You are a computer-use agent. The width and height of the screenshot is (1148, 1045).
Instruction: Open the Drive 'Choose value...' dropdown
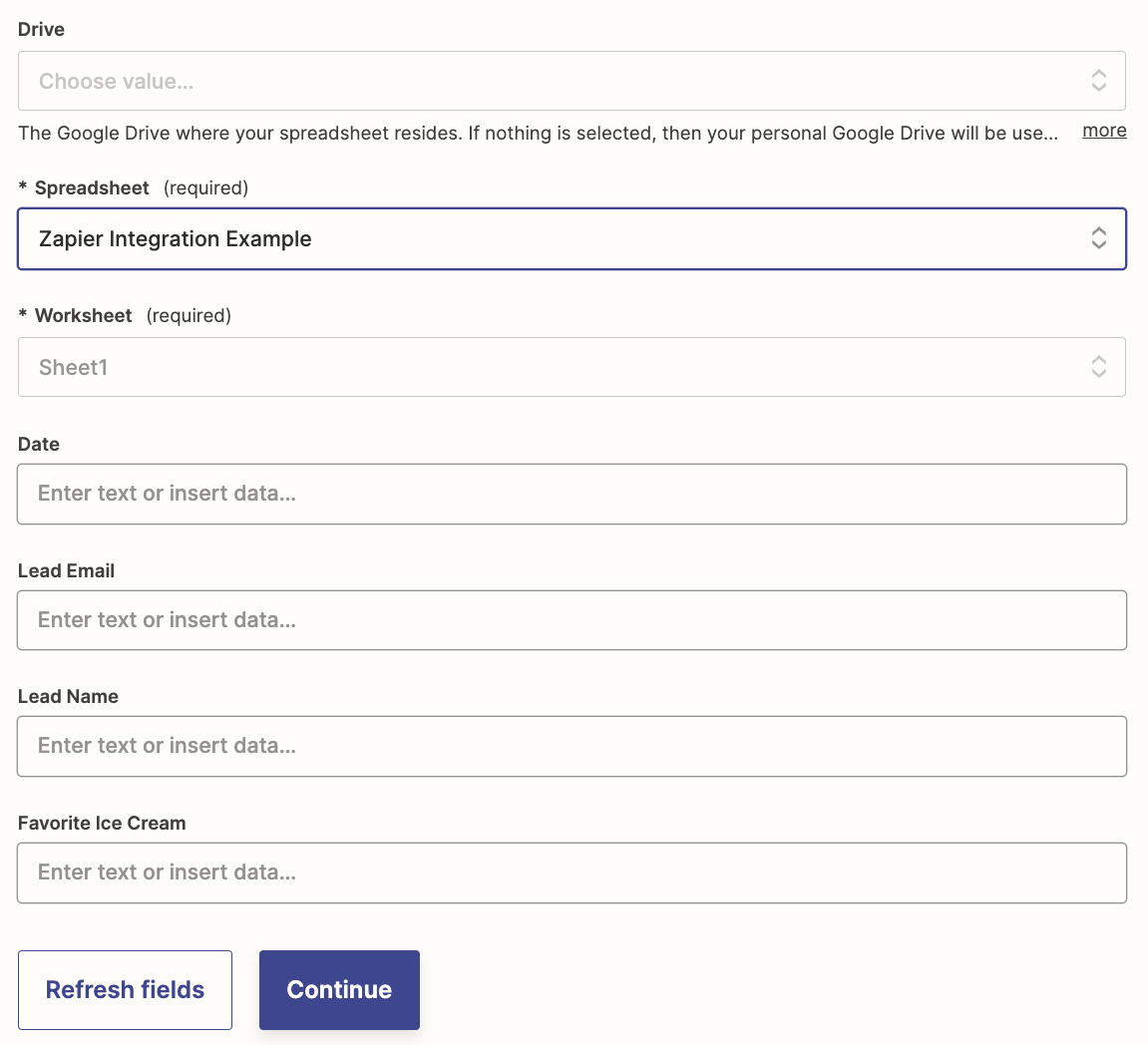click(559, 81)
